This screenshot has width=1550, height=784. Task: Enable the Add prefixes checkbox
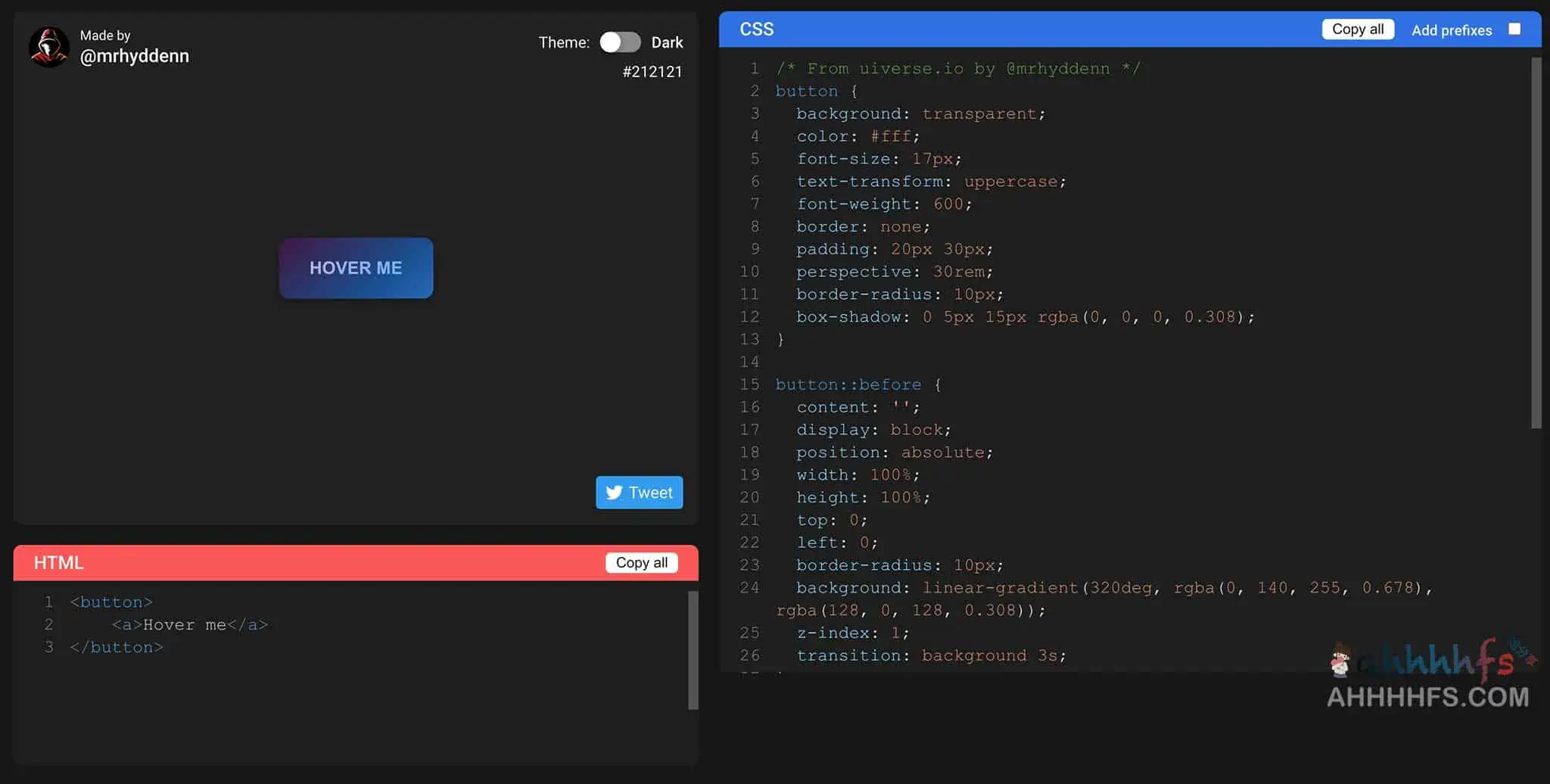pyautogui.click(x=1514, y=30)
